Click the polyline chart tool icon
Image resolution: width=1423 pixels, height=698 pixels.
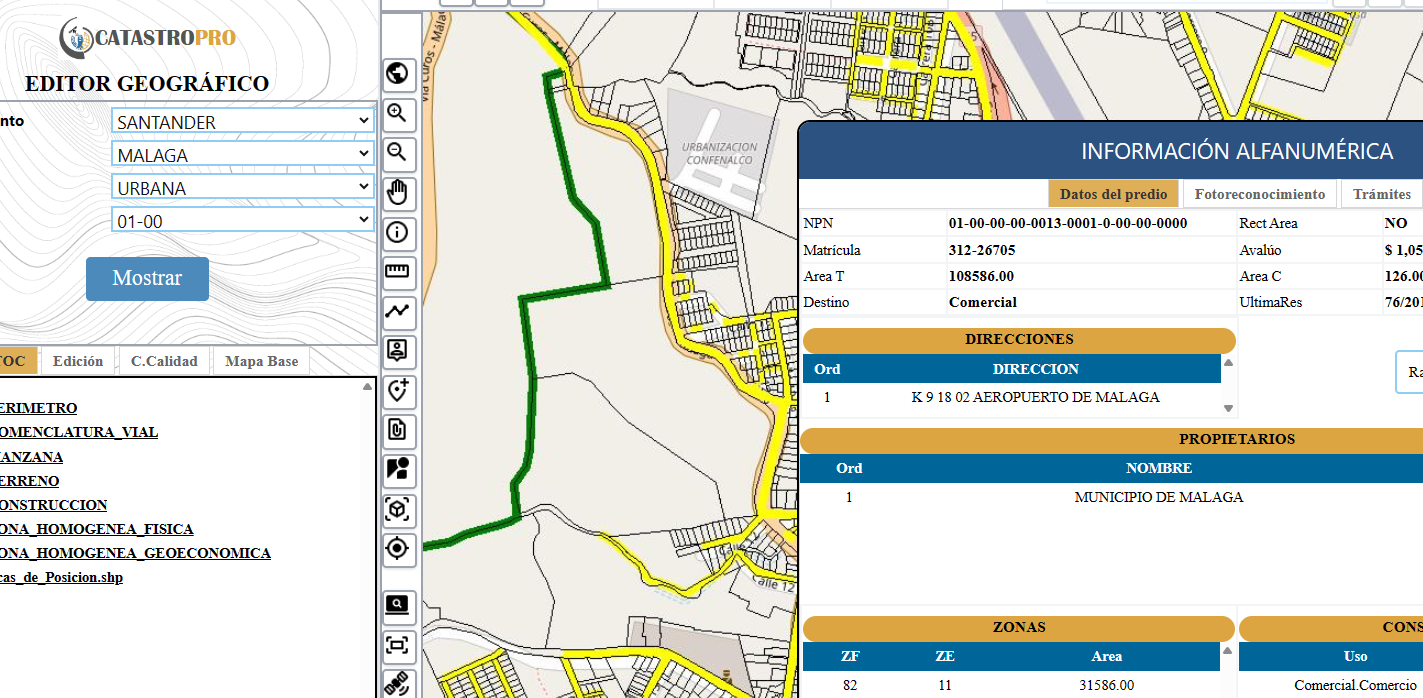pos(398,311)
